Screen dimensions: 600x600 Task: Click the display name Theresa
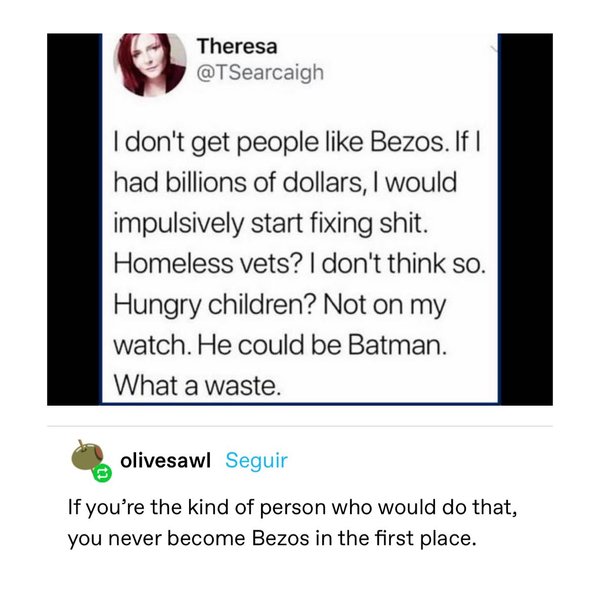237,46
